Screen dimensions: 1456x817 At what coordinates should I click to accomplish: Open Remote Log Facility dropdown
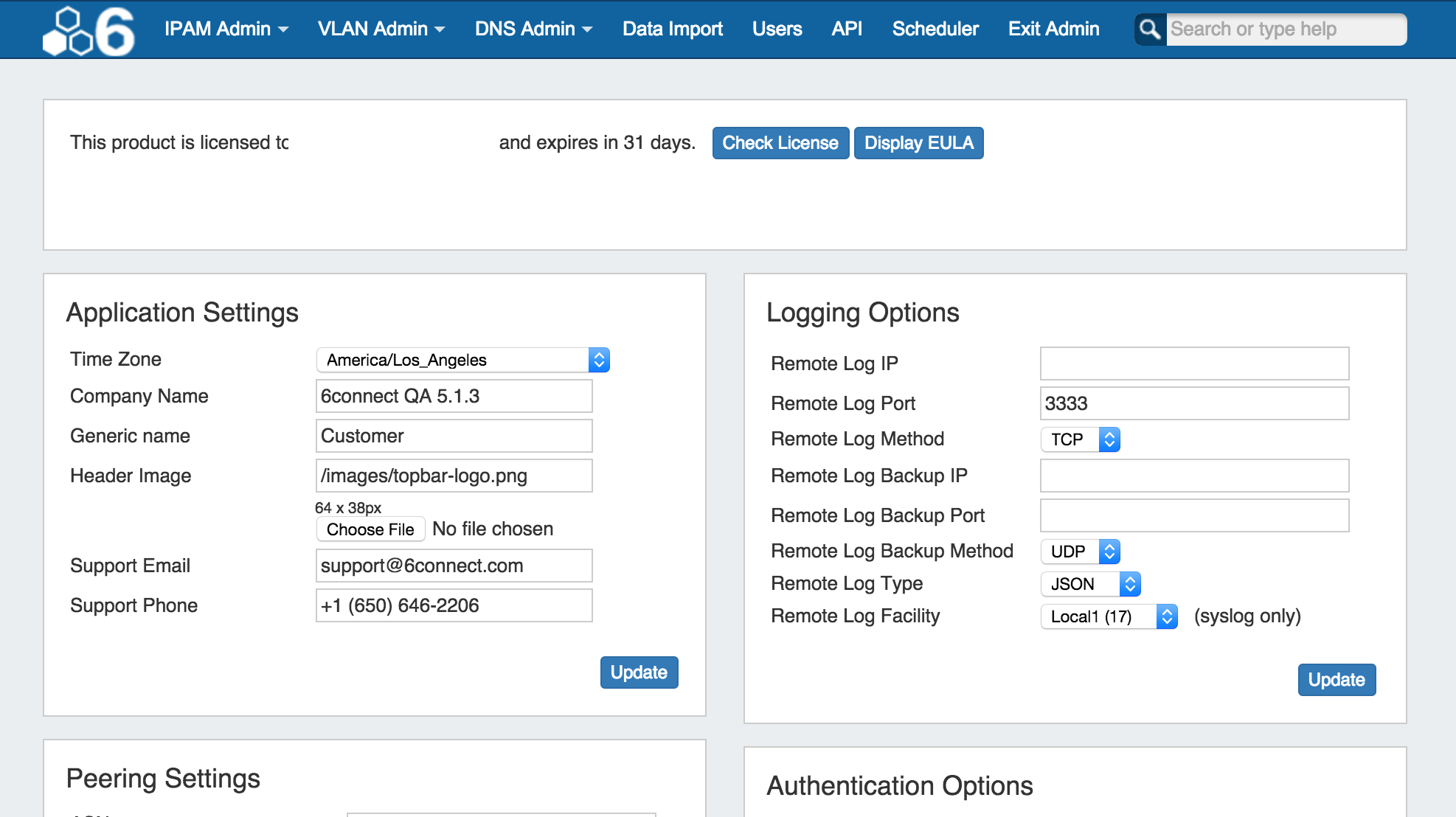(1108, 616)
